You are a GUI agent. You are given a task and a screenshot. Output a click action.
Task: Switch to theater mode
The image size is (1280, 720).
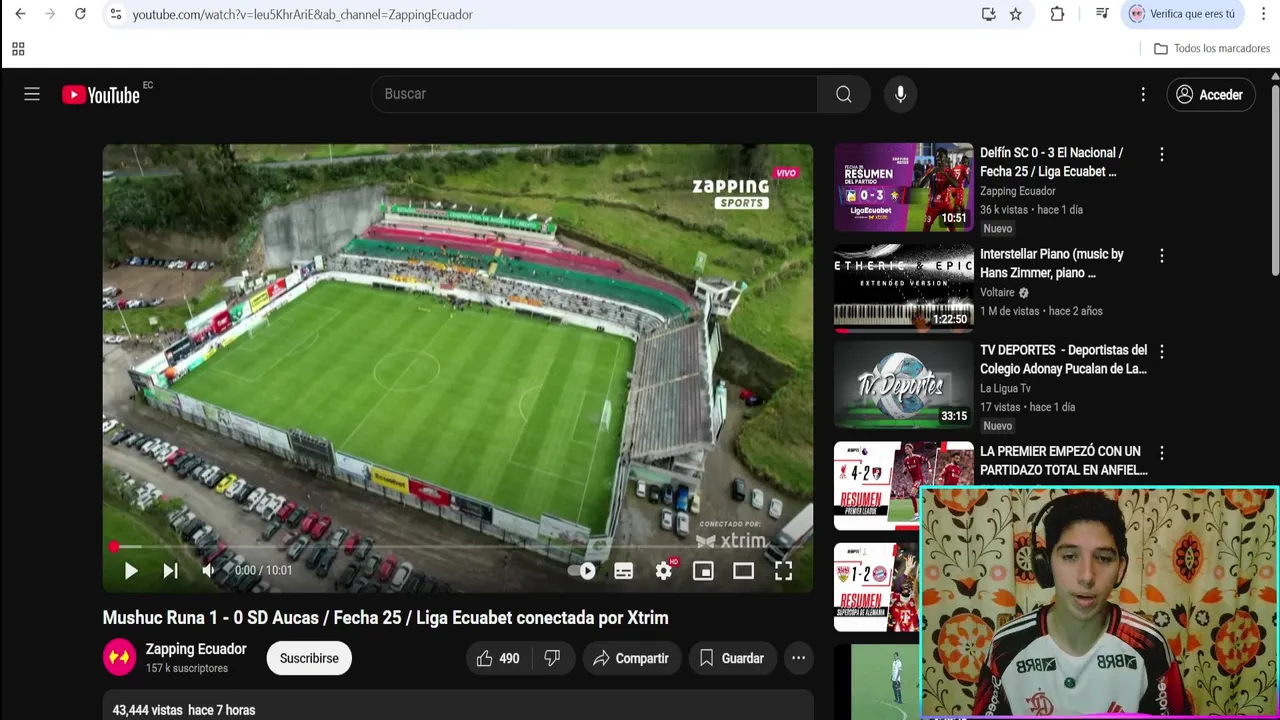[743, 571]
